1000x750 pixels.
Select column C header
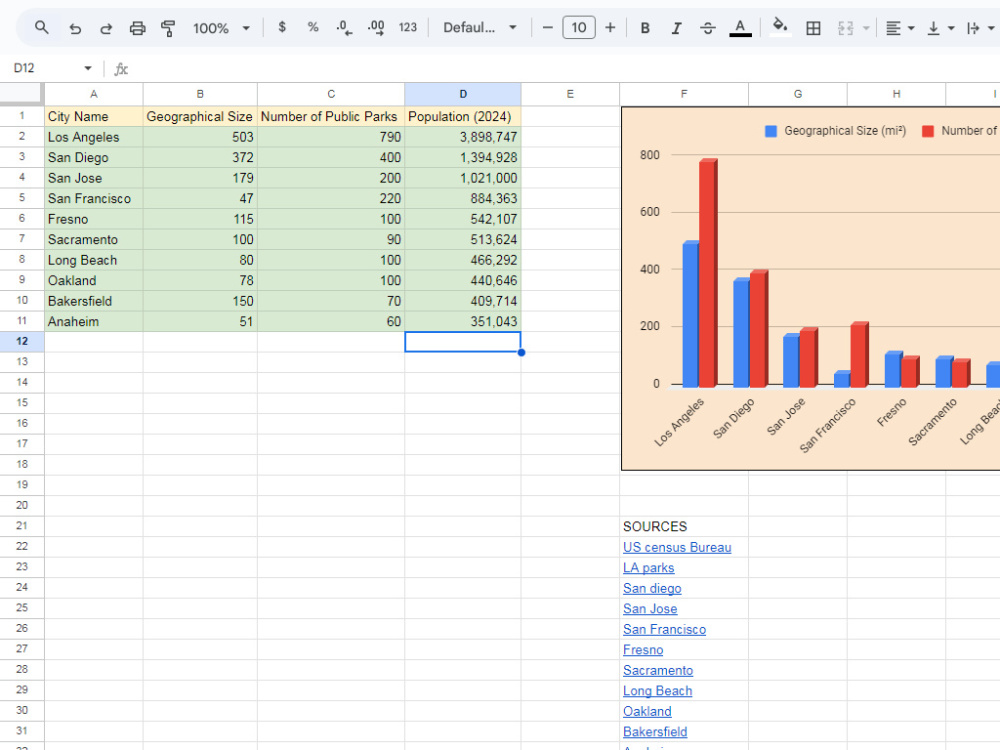coord(331,94)
